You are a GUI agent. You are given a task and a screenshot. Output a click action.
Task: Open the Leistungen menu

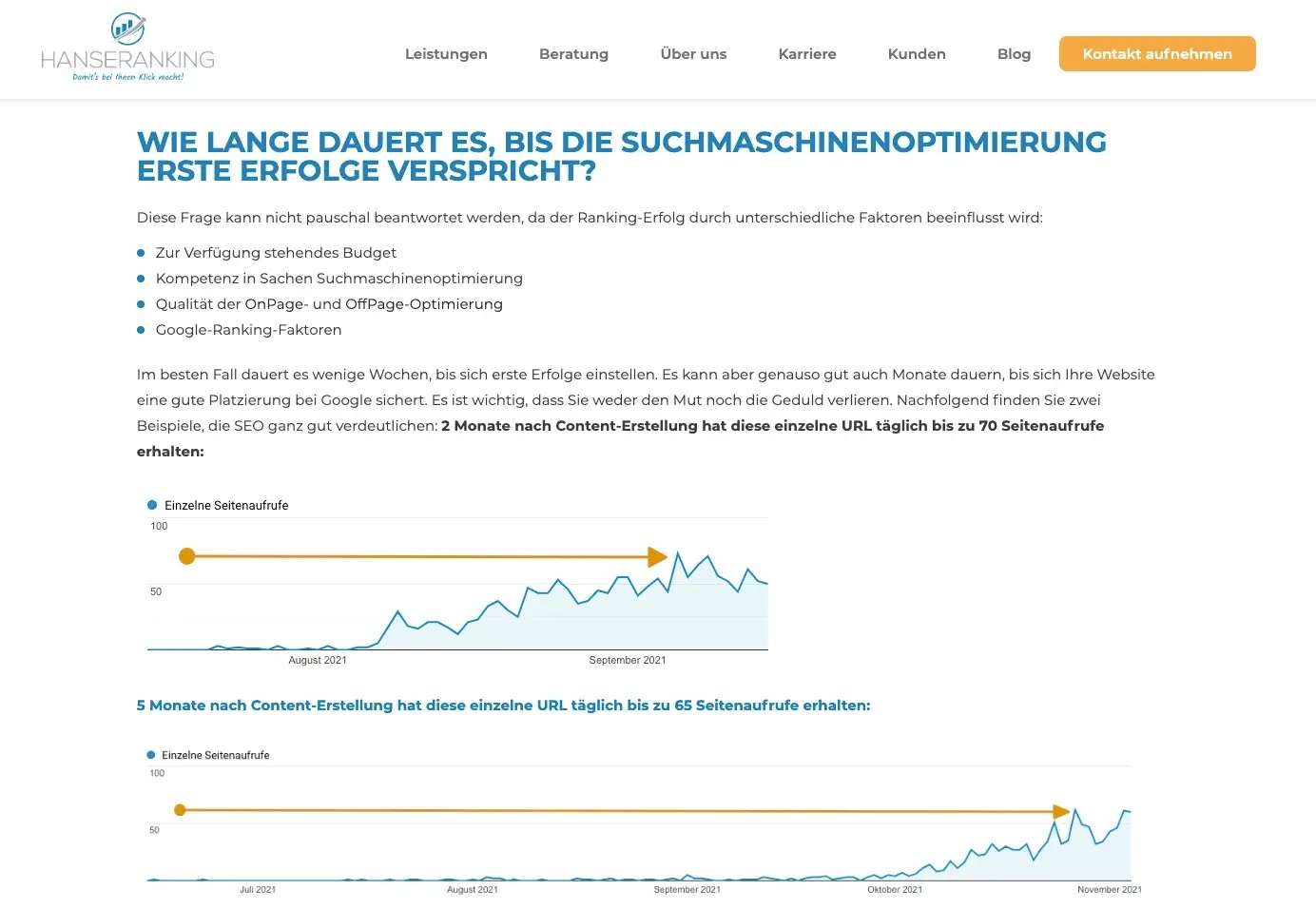[x=446, y=54]
